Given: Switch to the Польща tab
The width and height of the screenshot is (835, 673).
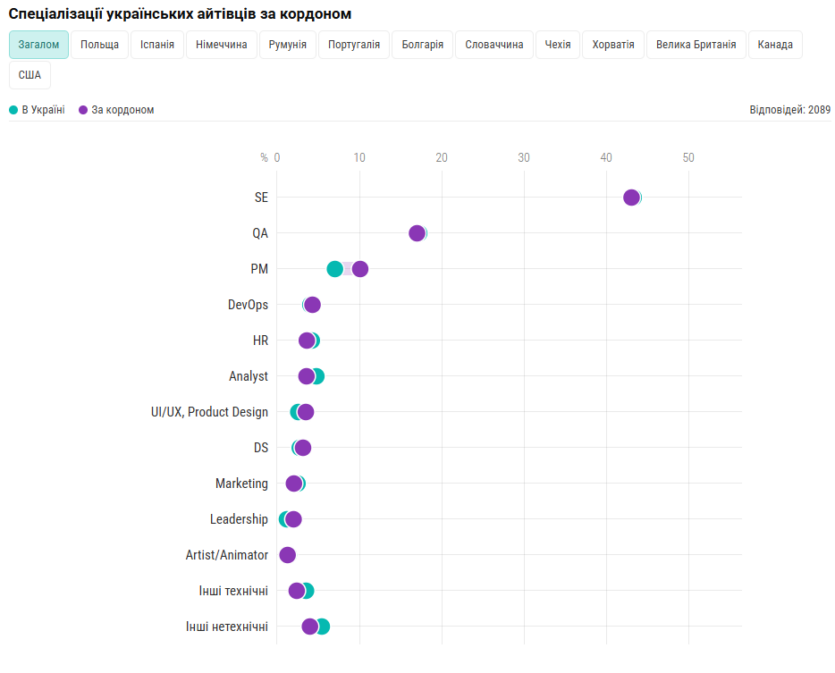Looking at the screenshot, I should [99, 45].
